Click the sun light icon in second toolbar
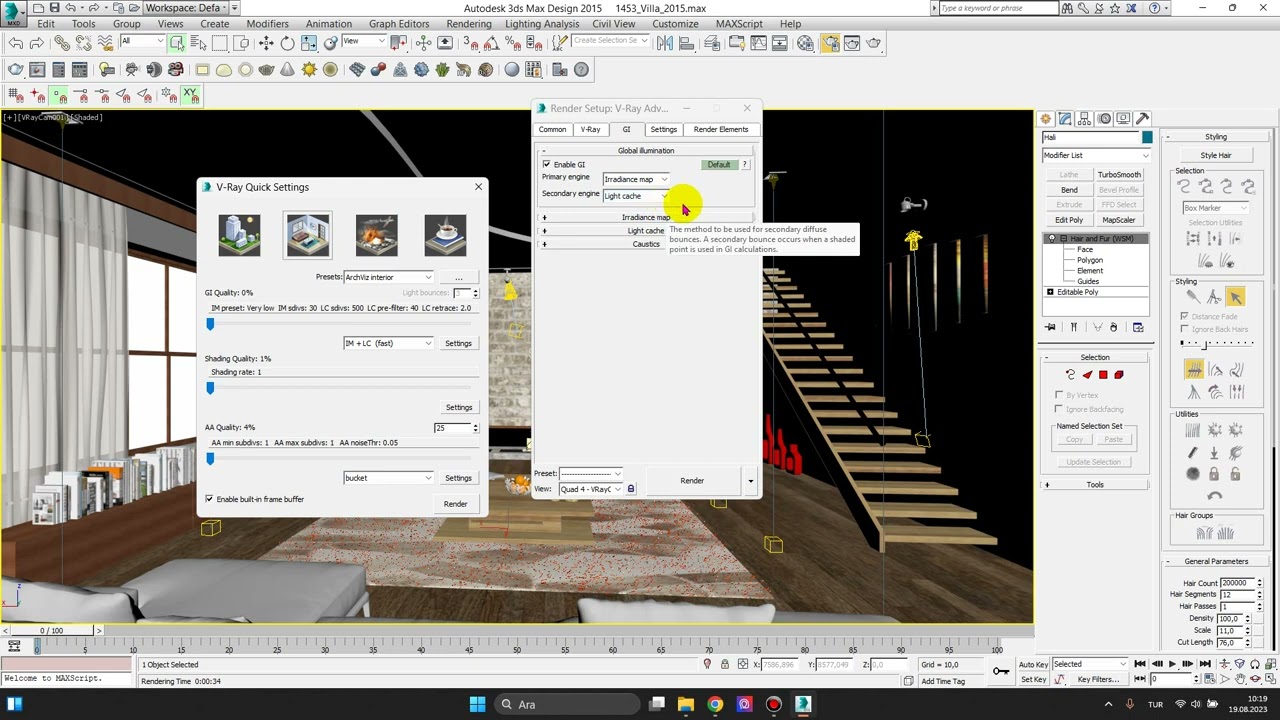The height and width of the screenshot is (720, 1280). tap(309, 69)
